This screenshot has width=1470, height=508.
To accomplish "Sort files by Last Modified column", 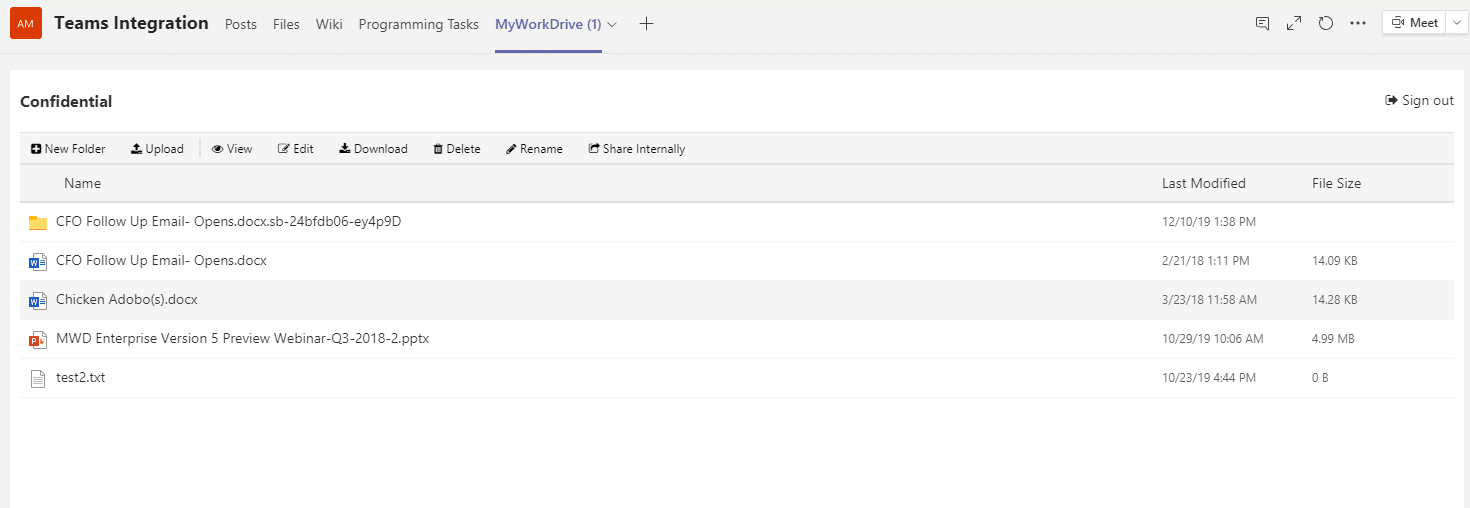I will click(x=1203, y=183).
